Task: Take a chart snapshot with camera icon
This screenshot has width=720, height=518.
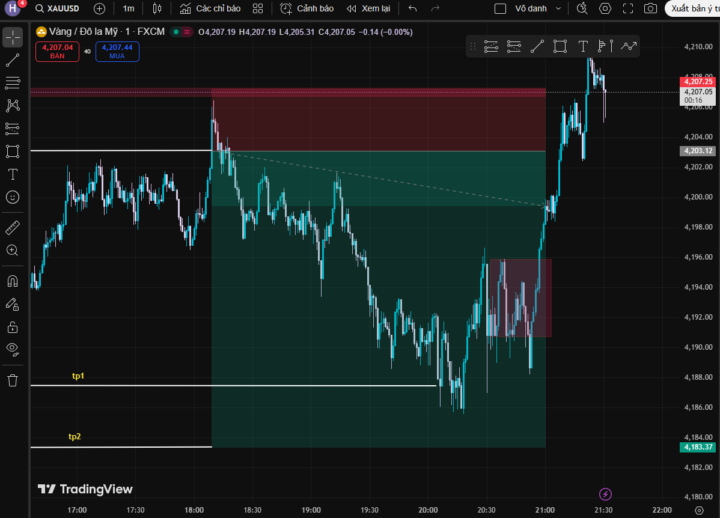Action: (650, 9)
